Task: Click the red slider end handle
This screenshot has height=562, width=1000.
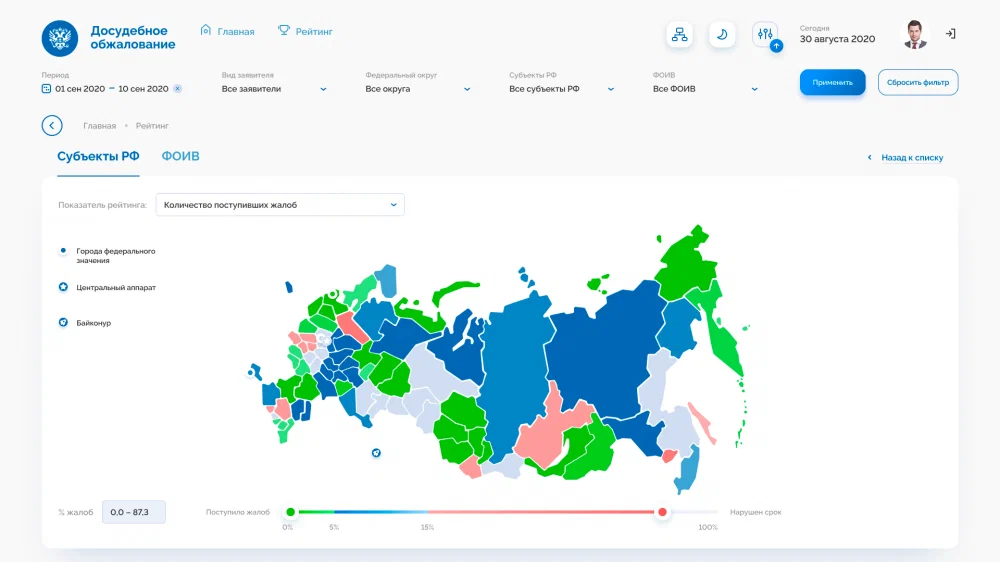Action: pos(662,512)
